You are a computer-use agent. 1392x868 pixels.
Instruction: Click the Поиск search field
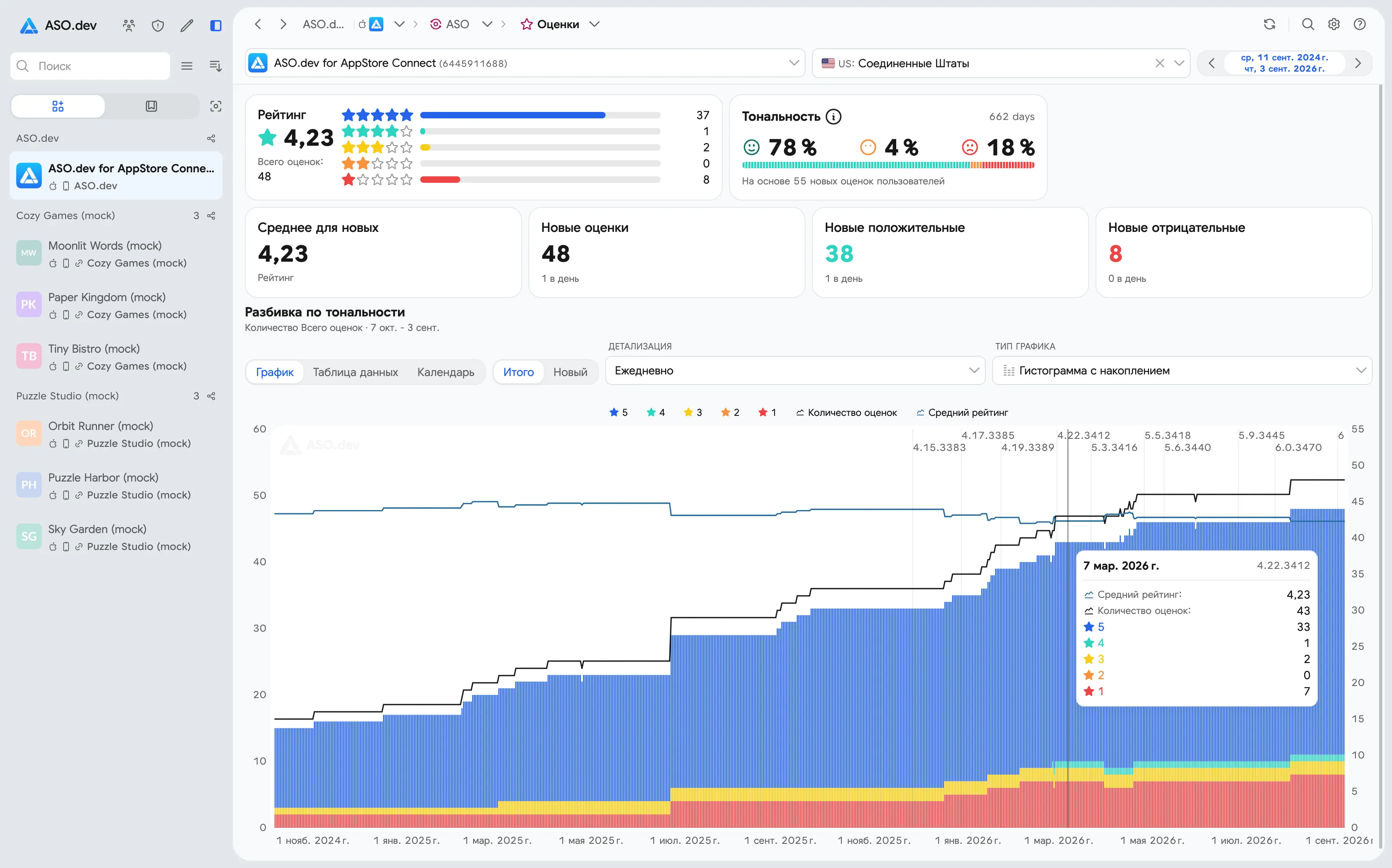coord(90,66)
